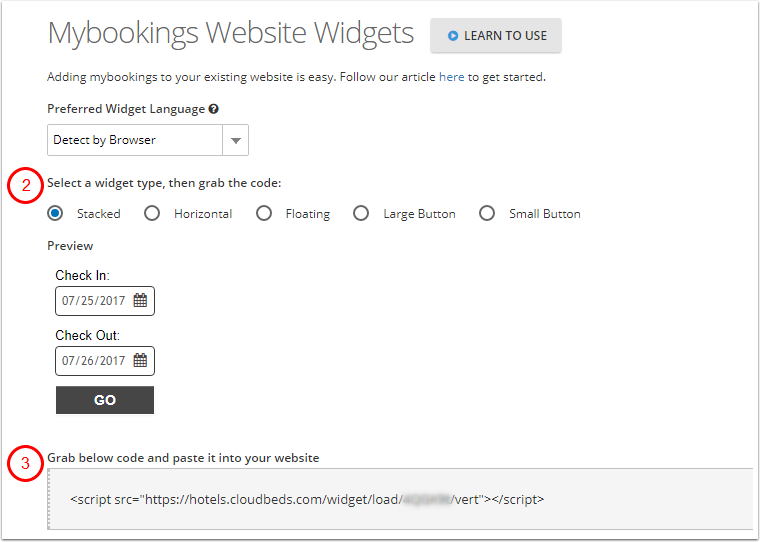The image size is (760, 542).
Task: Click 'Grab below code and paste' text
Action: click(183, 458)
